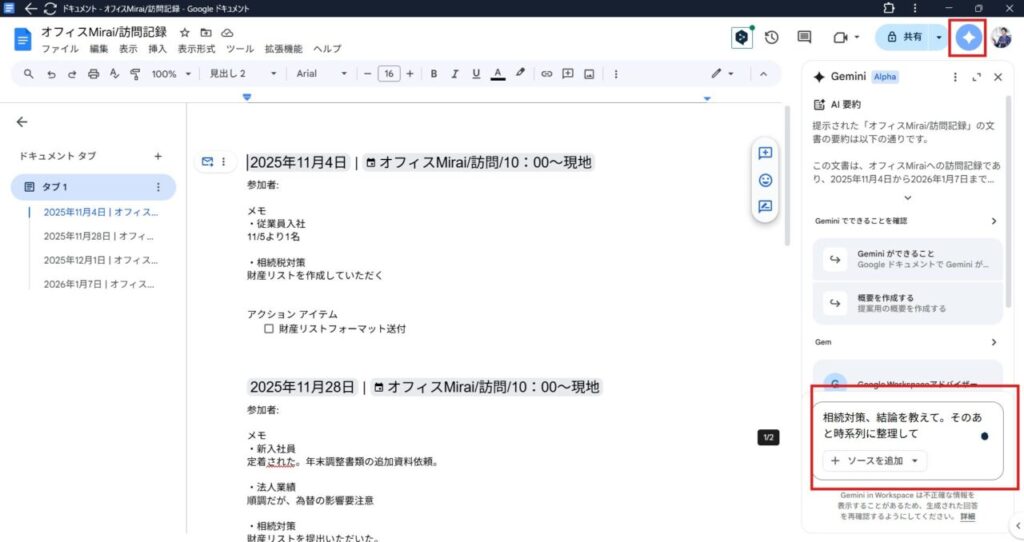
Task: Show all comments icon in header
Action: tap(804, 37)
